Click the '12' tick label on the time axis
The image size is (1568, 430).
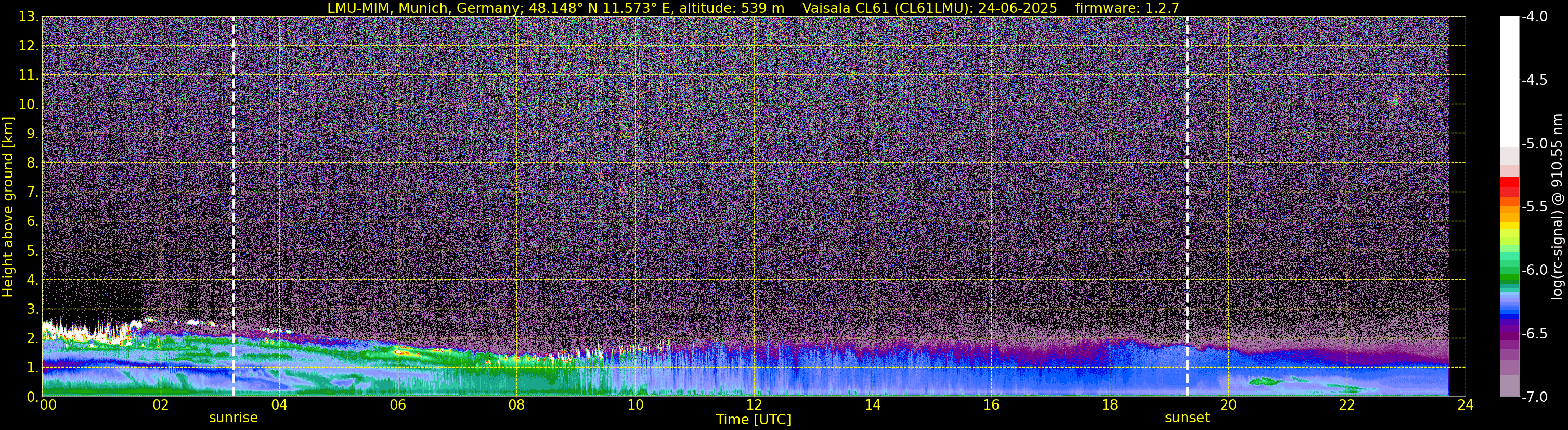(x=754, y=405)
